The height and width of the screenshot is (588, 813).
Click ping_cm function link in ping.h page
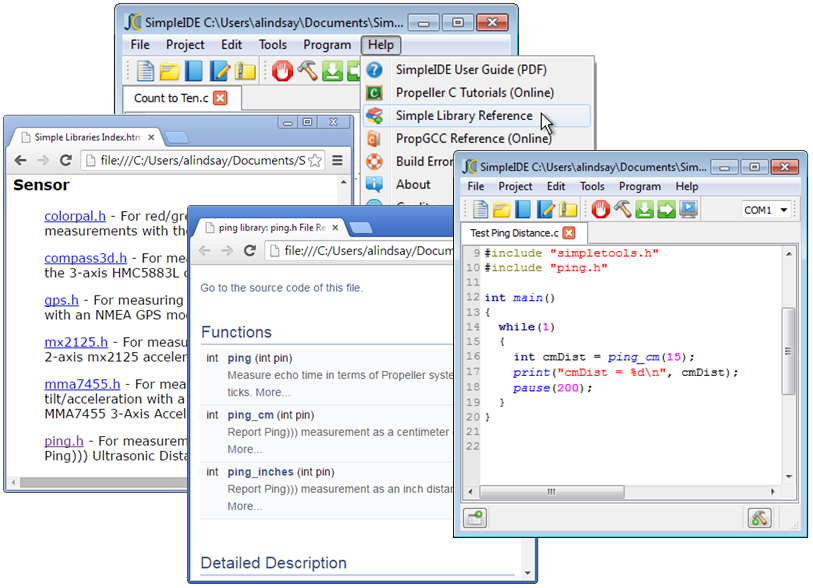tap(250, 415)
